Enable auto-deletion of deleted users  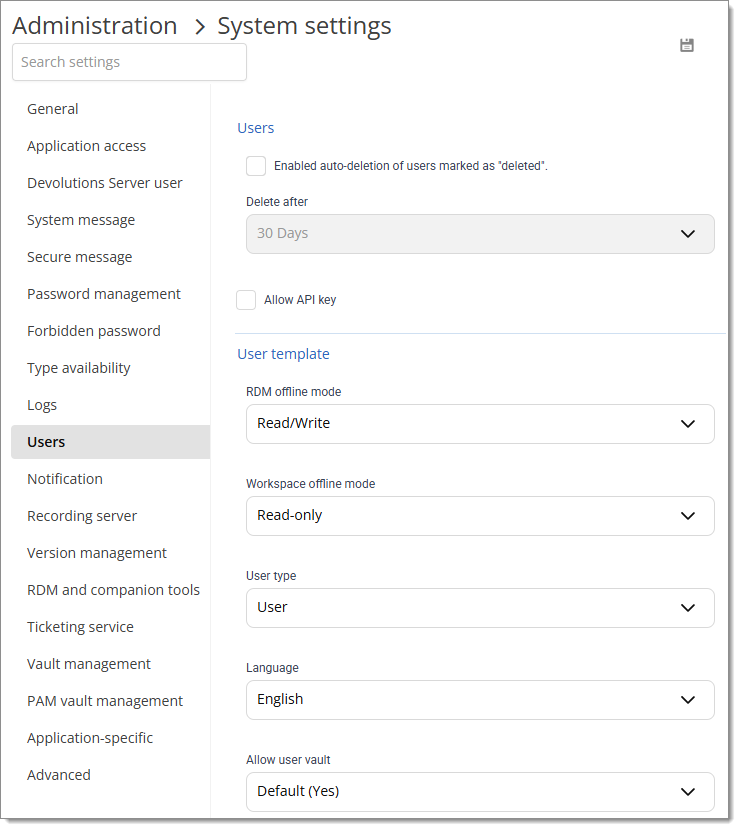point(255,165)
